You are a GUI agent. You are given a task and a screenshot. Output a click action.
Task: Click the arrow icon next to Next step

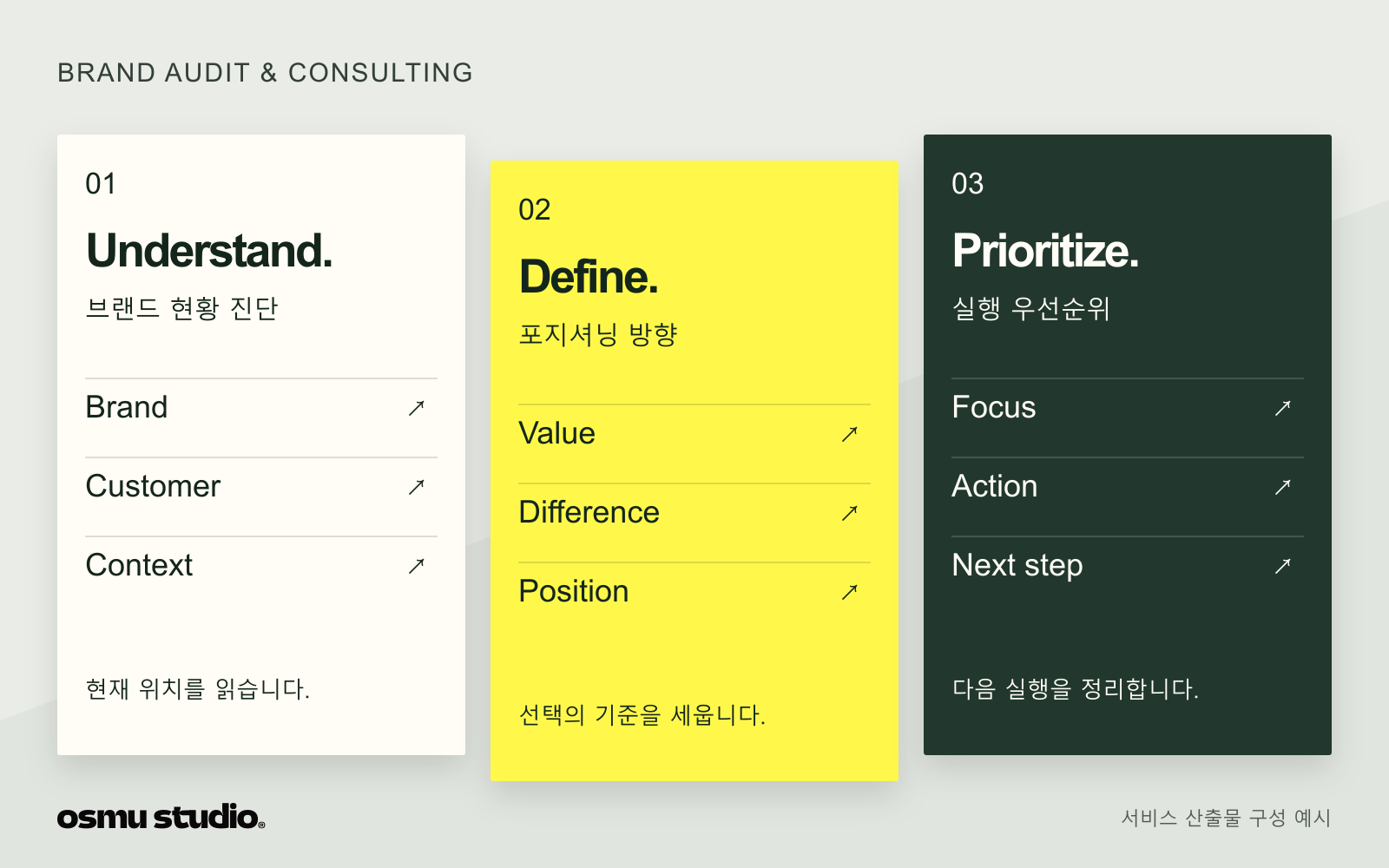[x=1283, y=566]
